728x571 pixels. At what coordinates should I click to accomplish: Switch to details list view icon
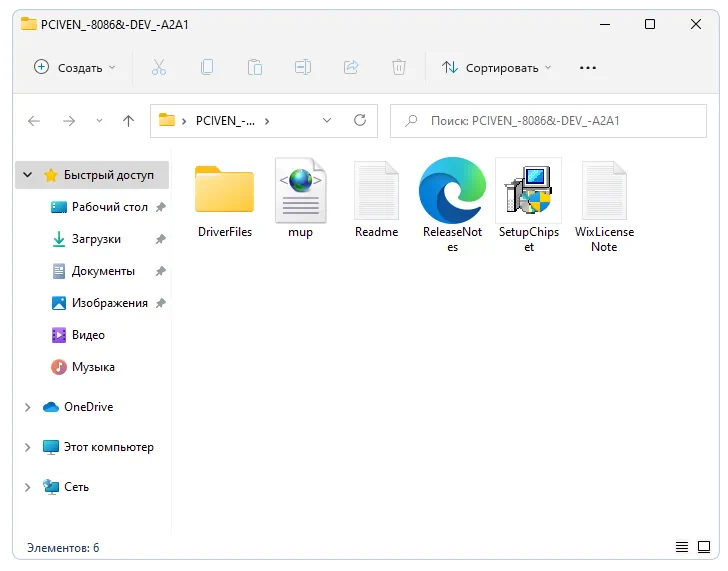click(682, 547)
